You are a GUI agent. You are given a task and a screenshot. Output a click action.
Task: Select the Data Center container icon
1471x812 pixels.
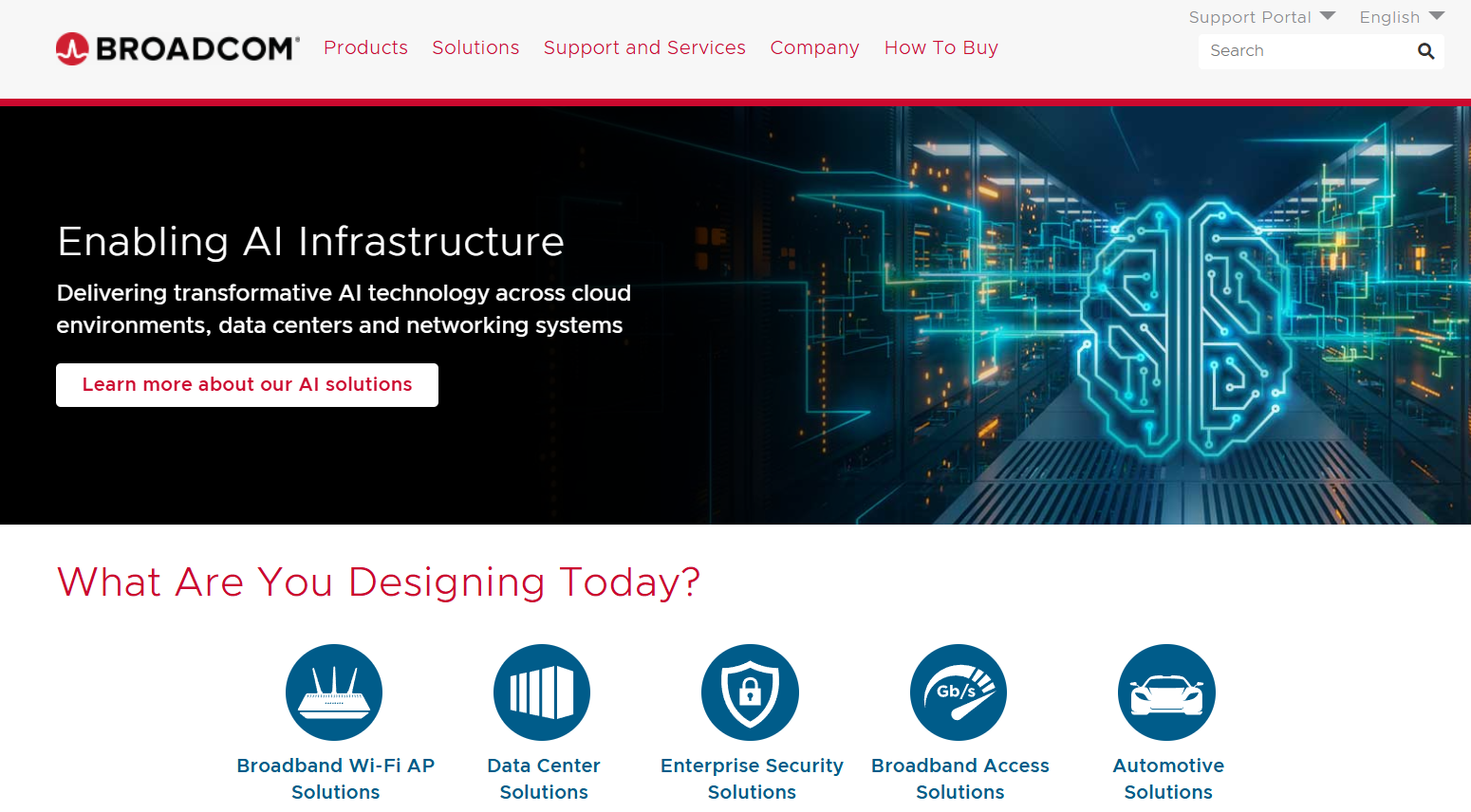click(x=542, y=692)
